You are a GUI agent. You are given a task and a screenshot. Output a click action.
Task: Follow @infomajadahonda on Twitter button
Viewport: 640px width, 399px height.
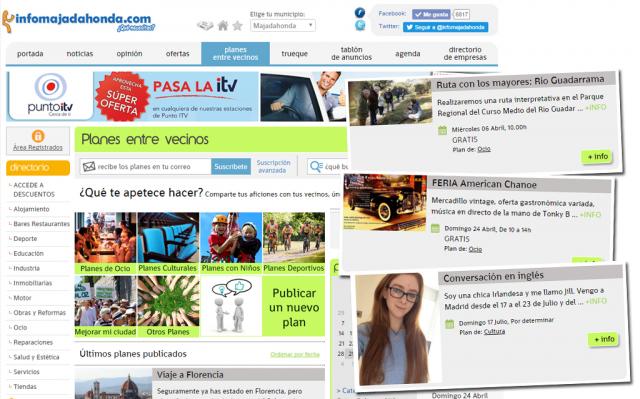(446, 27)
